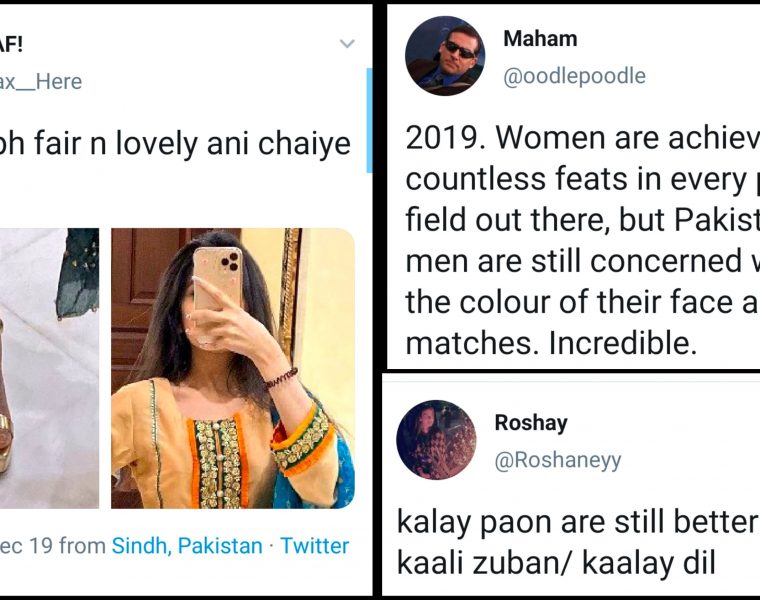
Task: Click the display name Roshay
Action: [531, 423]
